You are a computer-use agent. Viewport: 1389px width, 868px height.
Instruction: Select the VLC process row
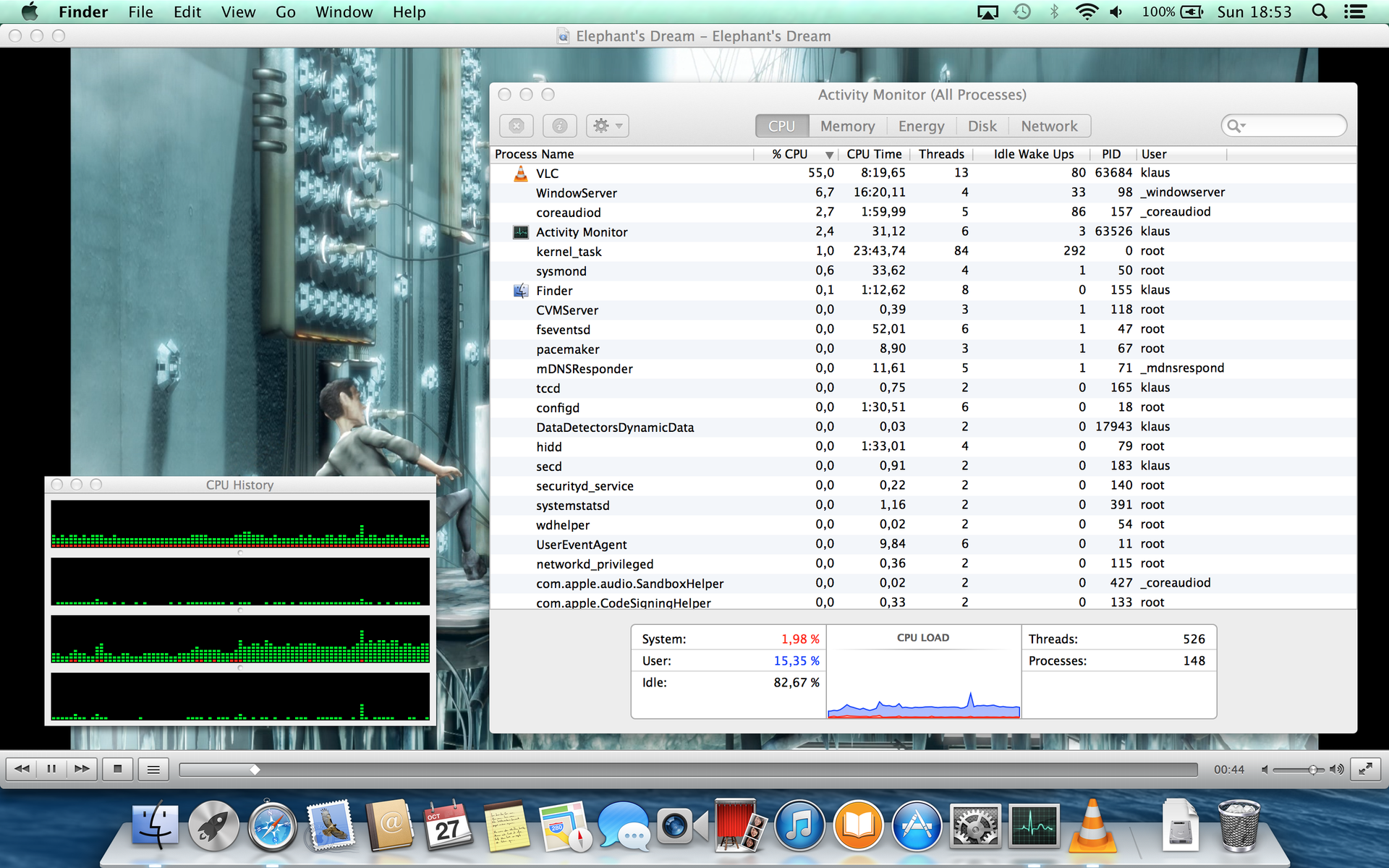click(923, 173)
